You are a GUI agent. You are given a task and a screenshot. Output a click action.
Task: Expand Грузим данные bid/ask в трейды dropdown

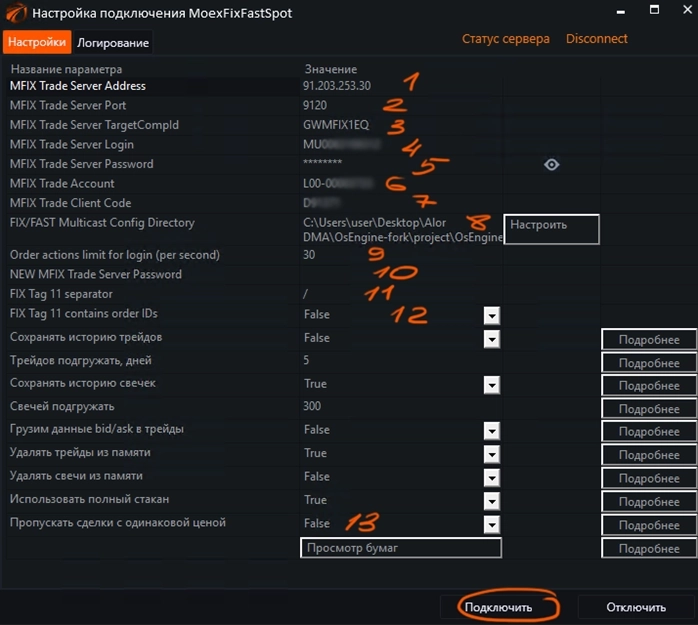(491, 430)
